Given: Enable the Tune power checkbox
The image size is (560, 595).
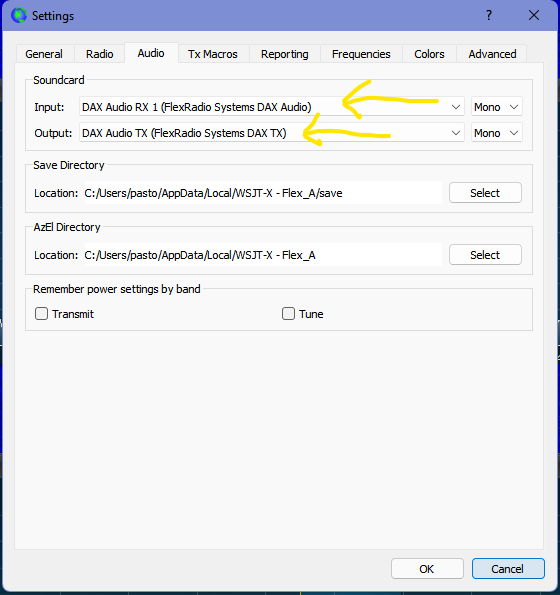Looking at the screenshot, I should tap(288, 314).
